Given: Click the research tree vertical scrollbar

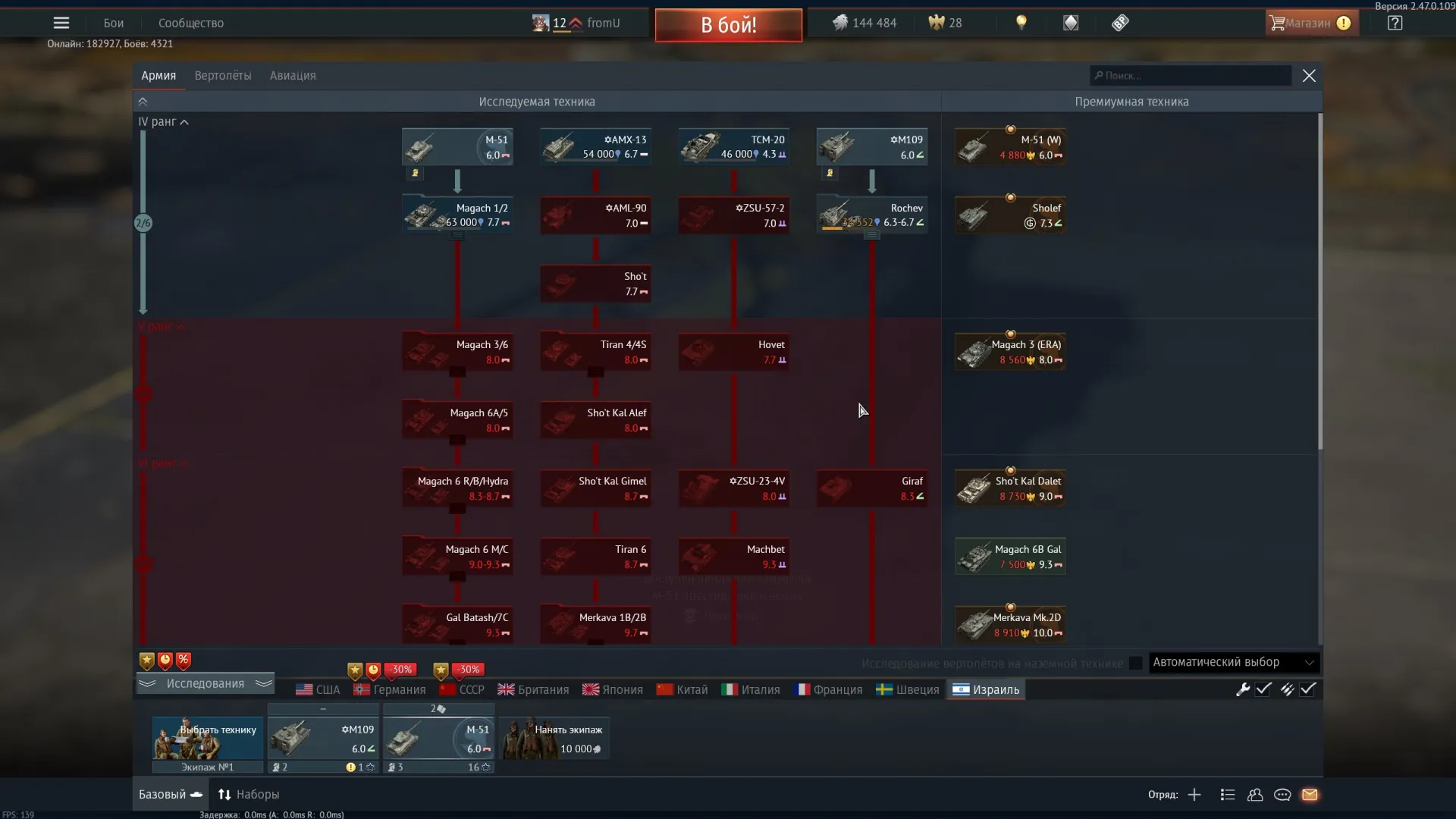Looking at the screenshot, I should tap(1319, 281).
